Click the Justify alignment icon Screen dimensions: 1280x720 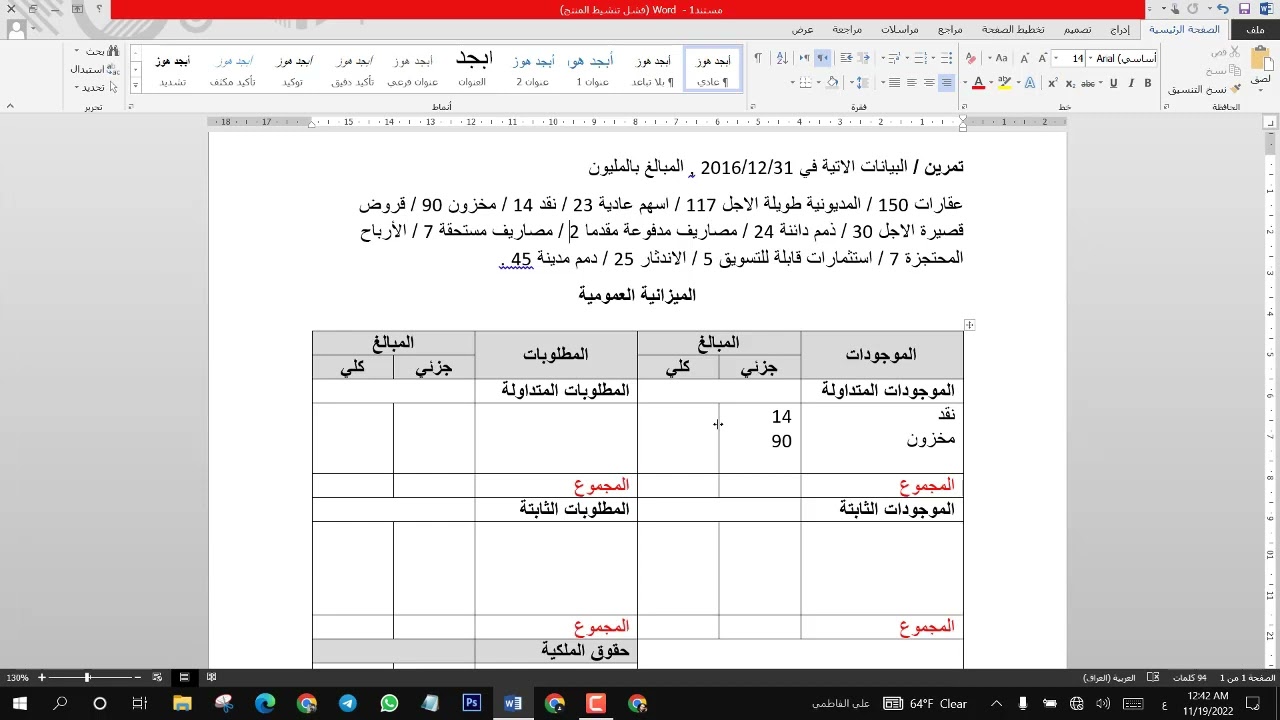point(894,83)
